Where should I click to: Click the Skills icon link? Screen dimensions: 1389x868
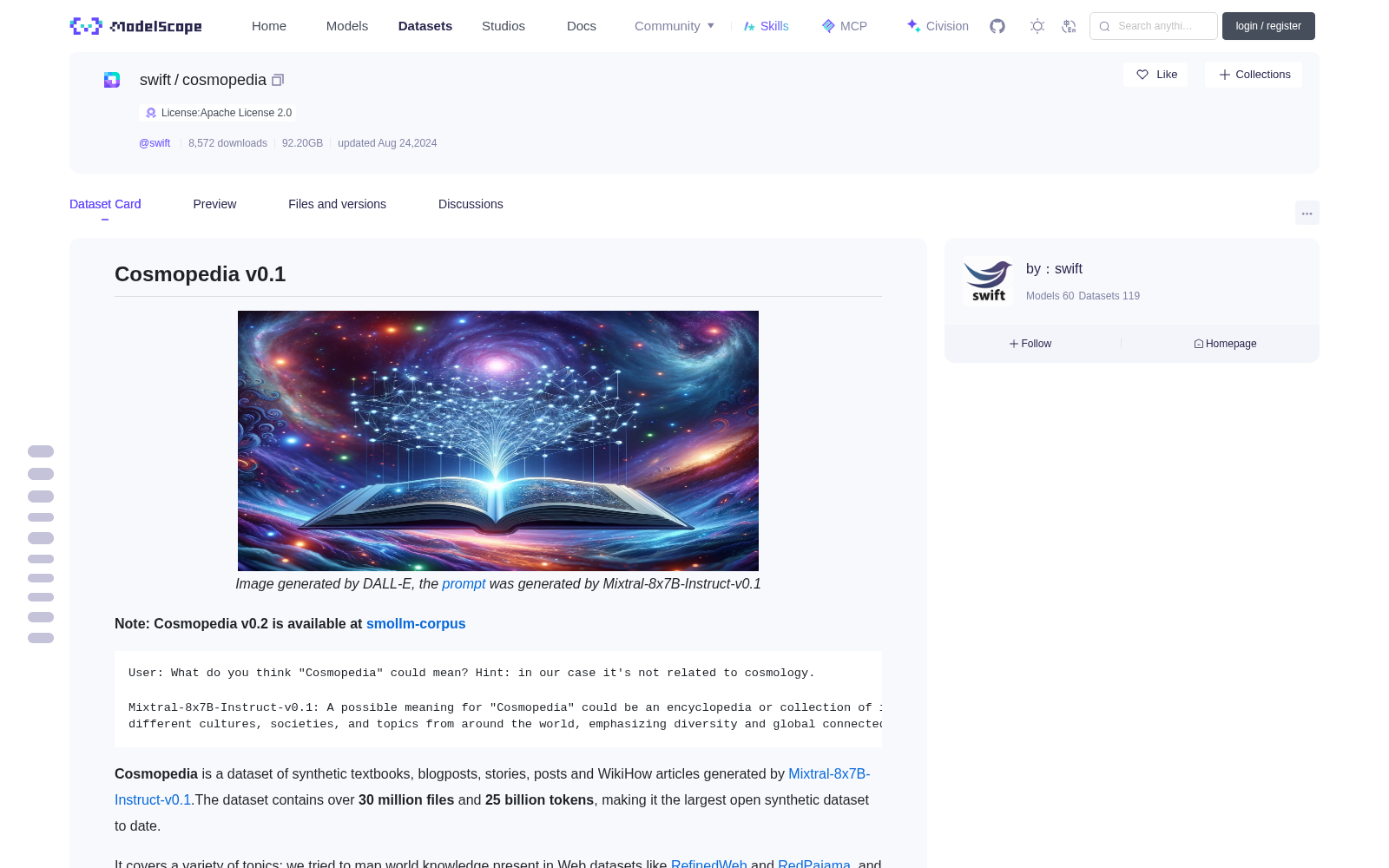[x=766, y=26]
